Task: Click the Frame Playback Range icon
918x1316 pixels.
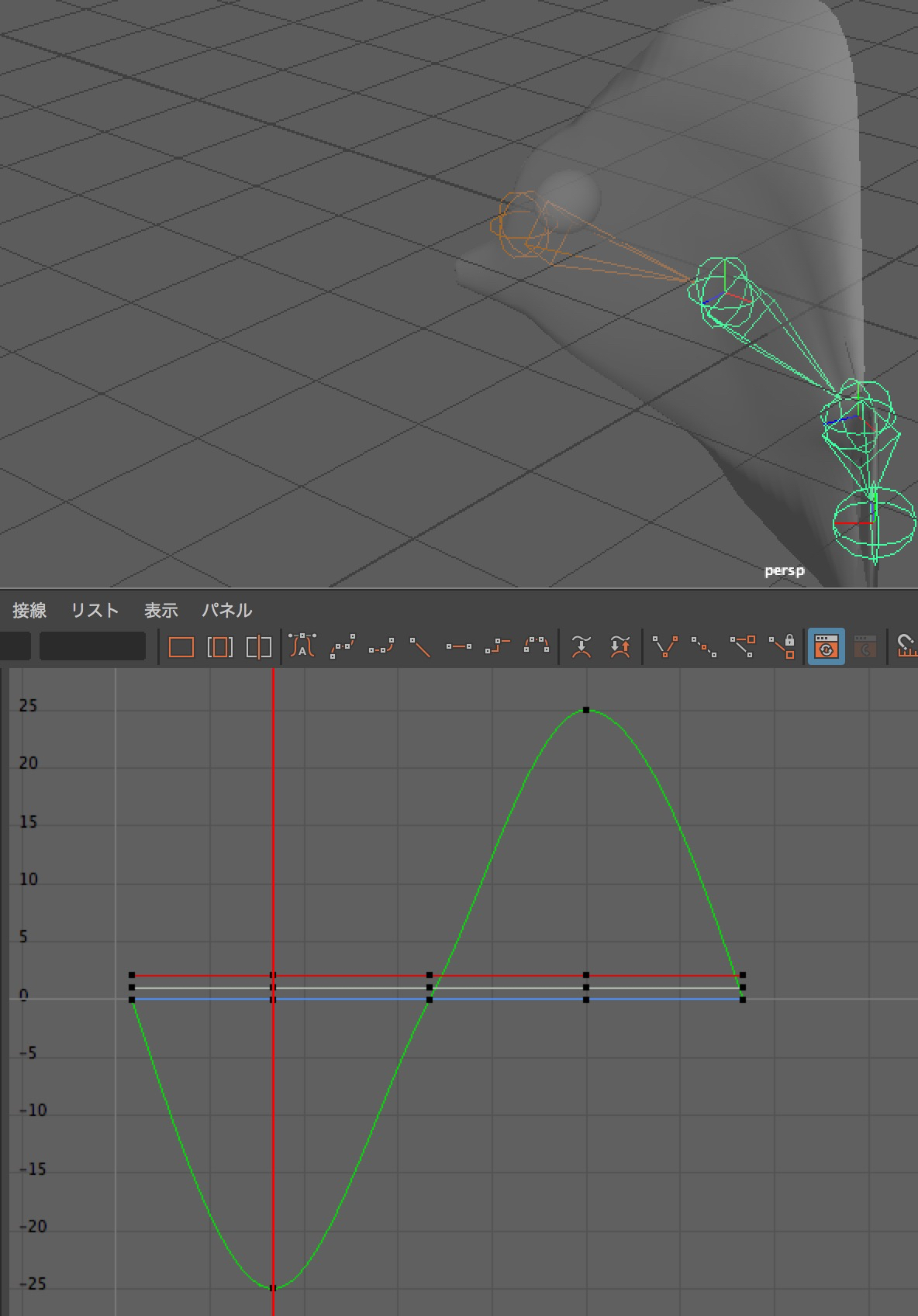Action: point(219,646)
